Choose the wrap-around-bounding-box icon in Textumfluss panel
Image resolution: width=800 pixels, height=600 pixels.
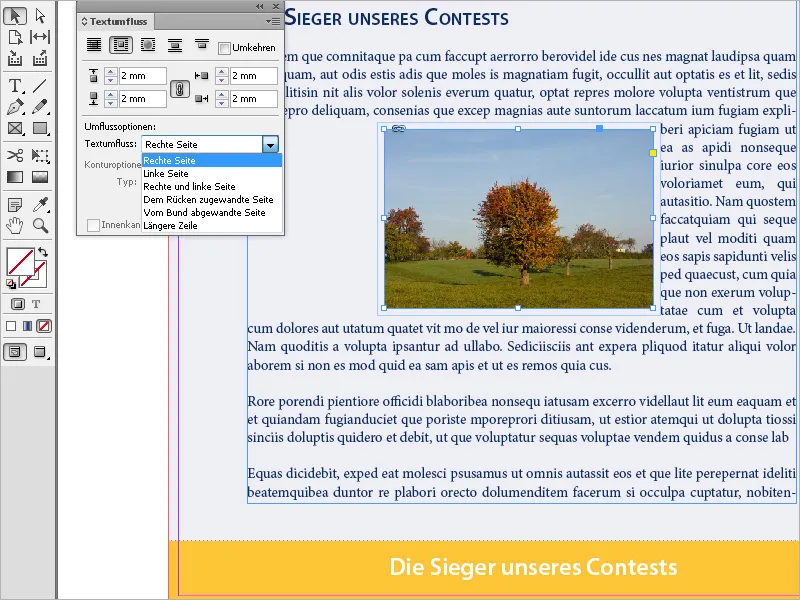coord(120,45)
